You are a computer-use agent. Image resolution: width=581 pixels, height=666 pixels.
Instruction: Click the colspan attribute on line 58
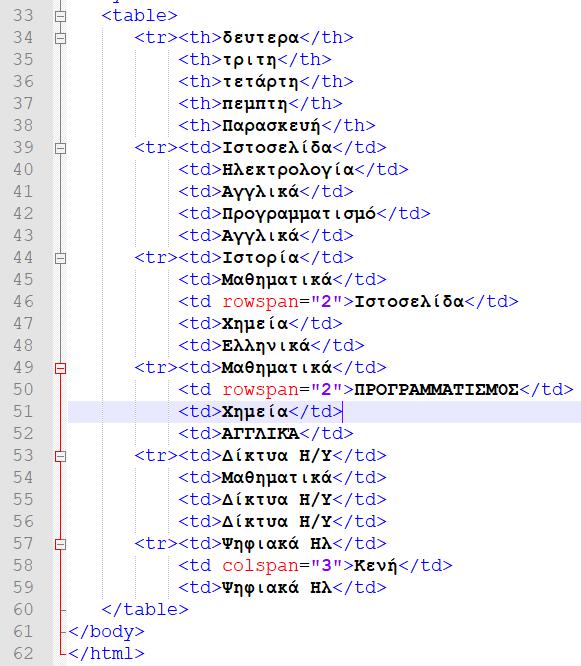pyautogui.click(x=261, y=566)
